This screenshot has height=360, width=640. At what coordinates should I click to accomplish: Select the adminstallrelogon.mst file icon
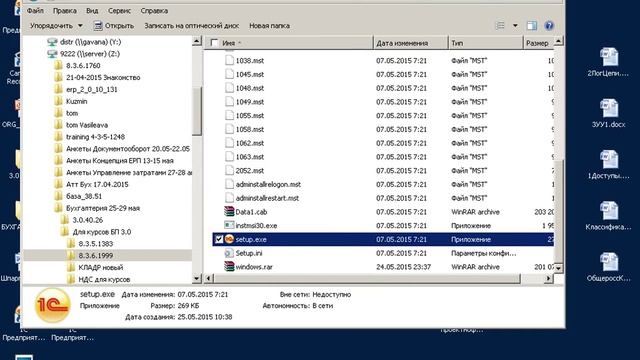229,184
